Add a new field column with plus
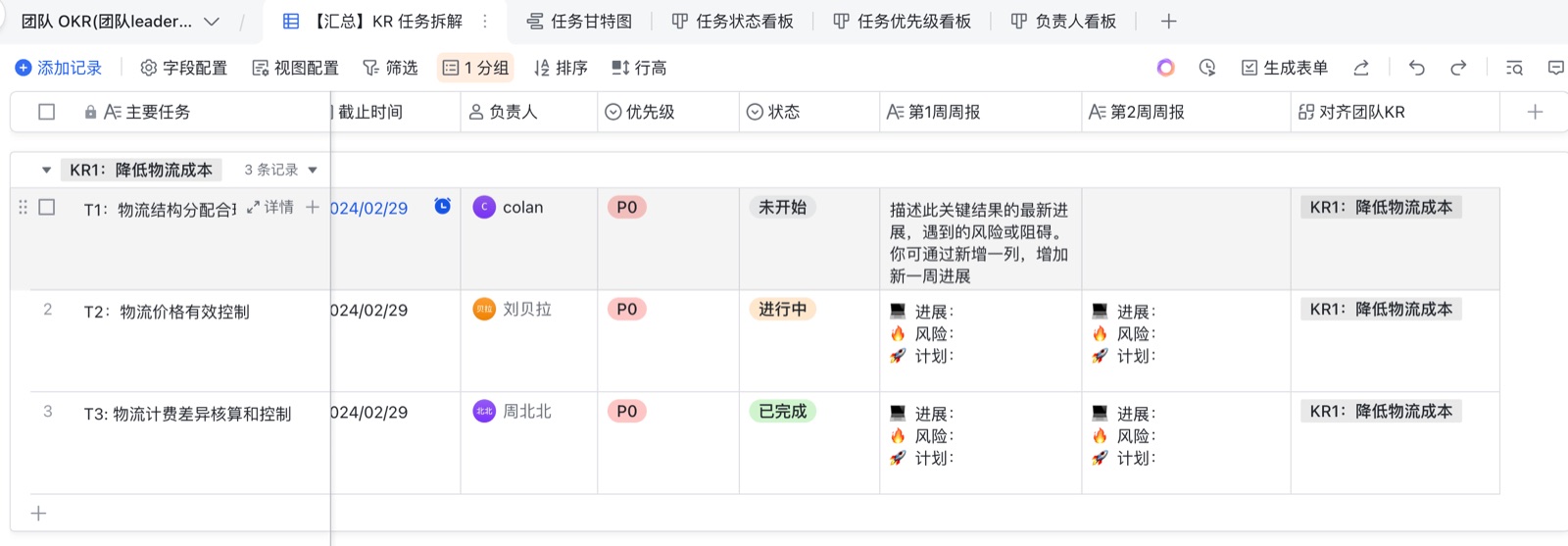The height and width of the screenshot is (546, 1568). 1535,112
